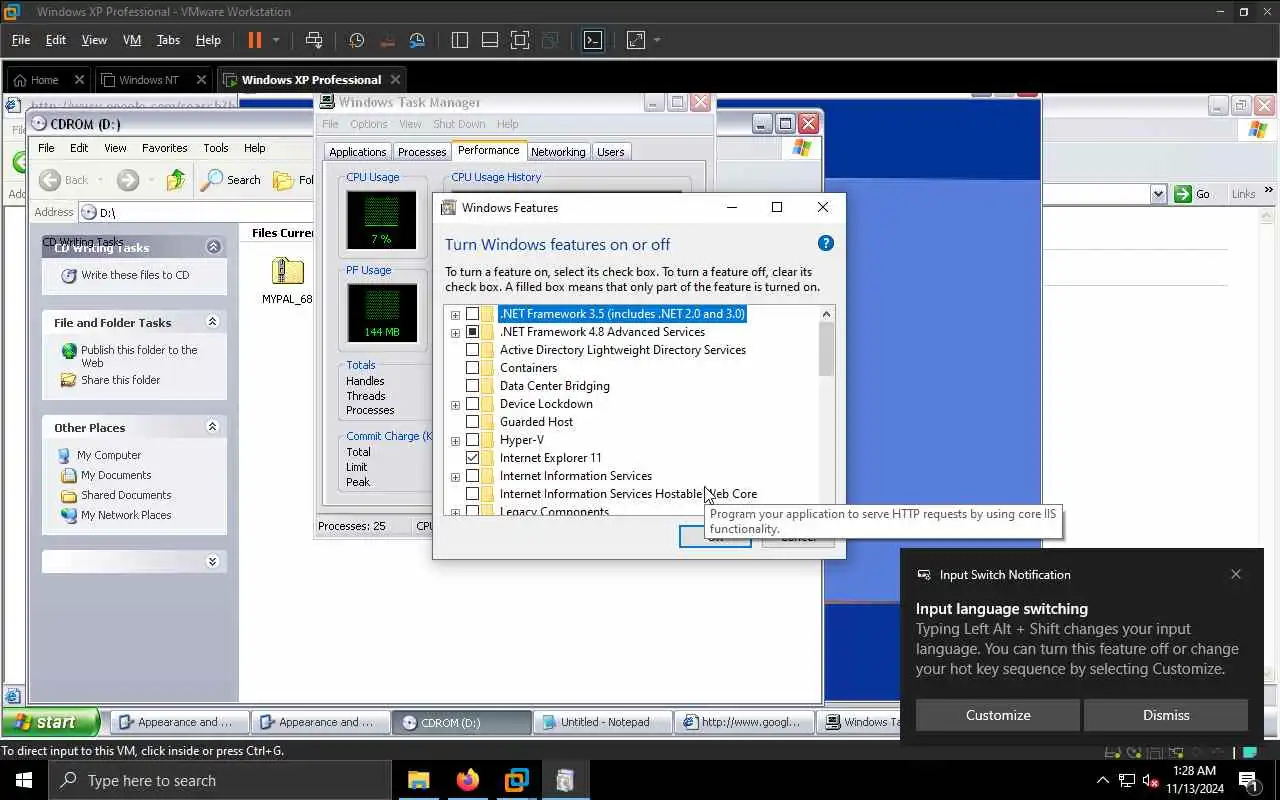Click Write these files to CD link

pos(135,275)
